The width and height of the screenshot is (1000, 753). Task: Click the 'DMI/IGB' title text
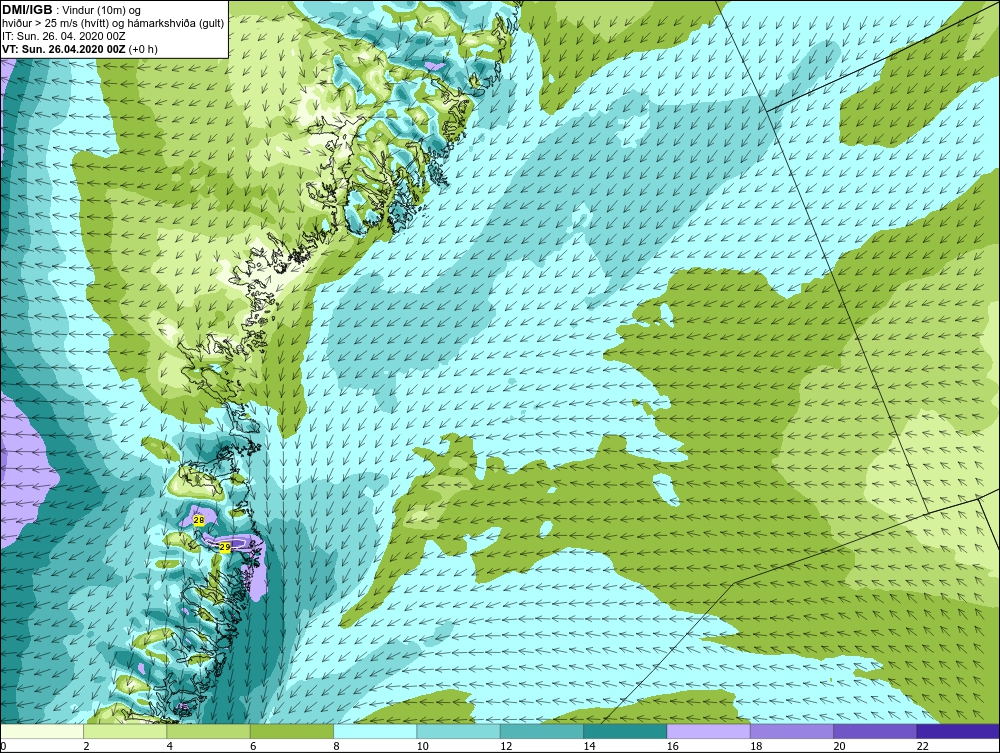(x=27, y=10)
